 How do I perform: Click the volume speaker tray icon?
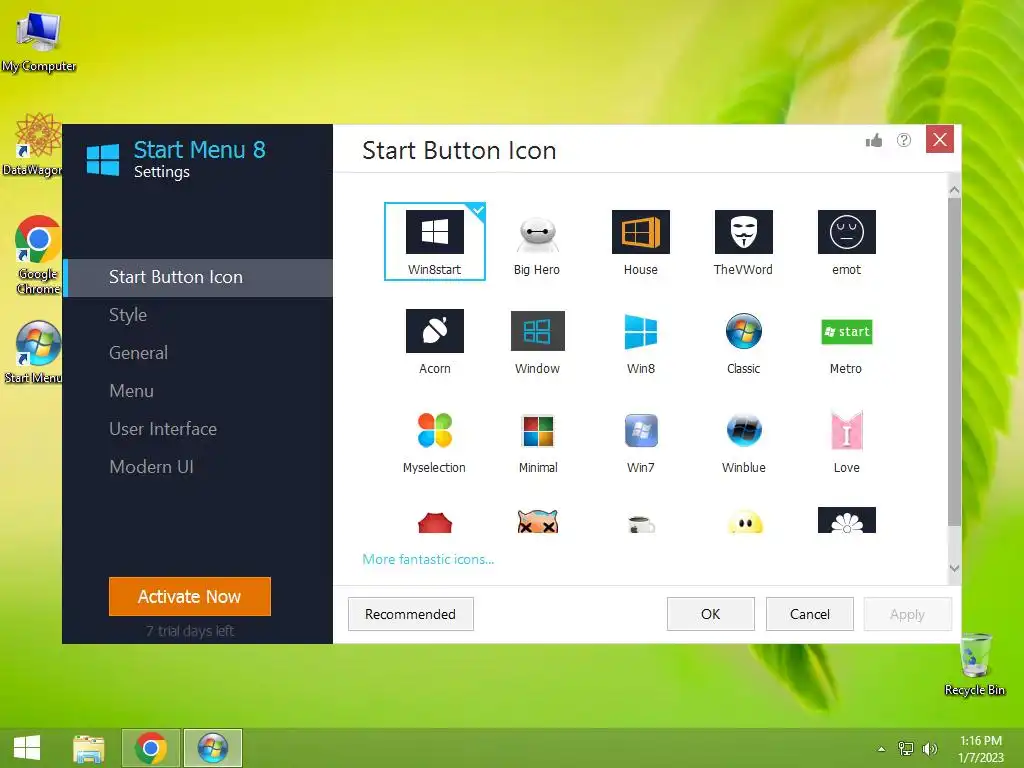pos(929,749)
